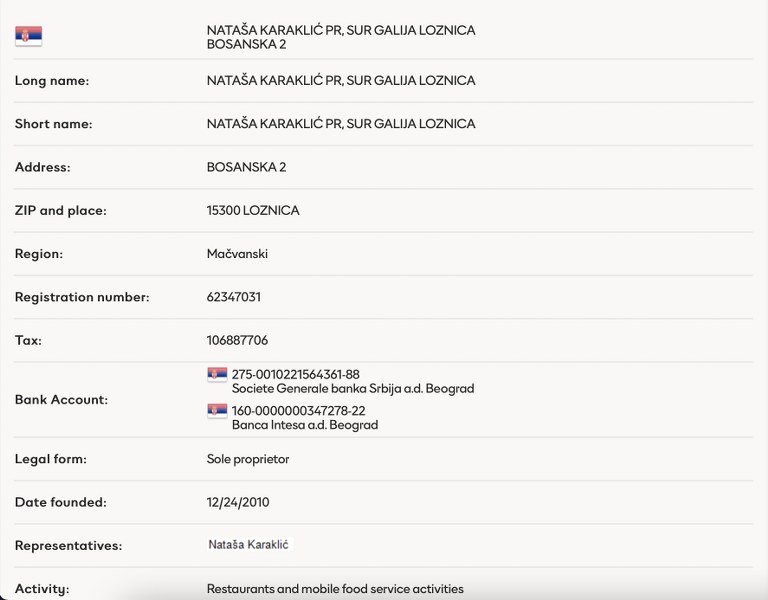Click the Mačvanski region value
This screenshot has width=768, height=600.
pos(237,254)
